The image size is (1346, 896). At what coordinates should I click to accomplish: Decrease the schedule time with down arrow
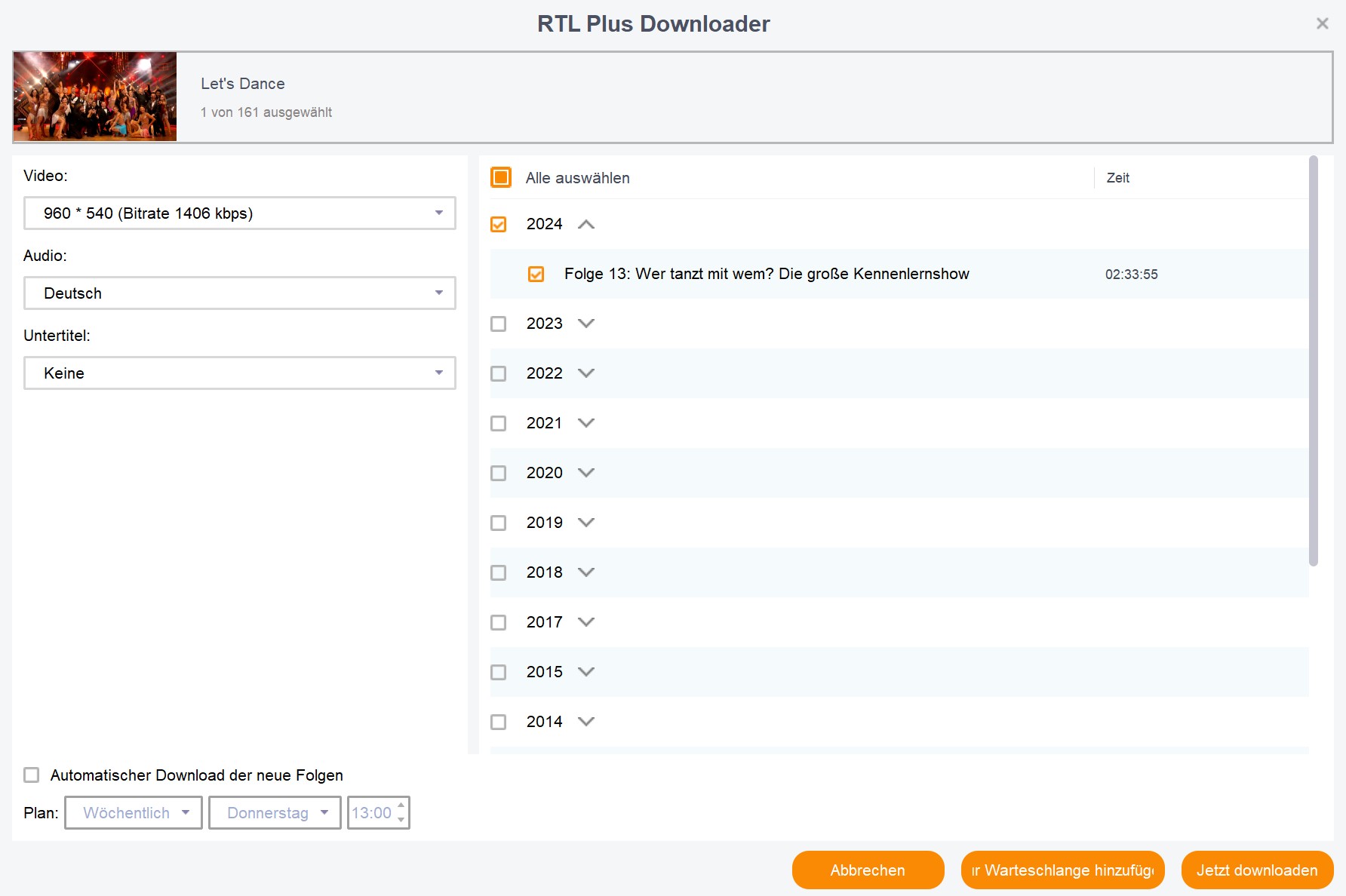click(401, 820)
